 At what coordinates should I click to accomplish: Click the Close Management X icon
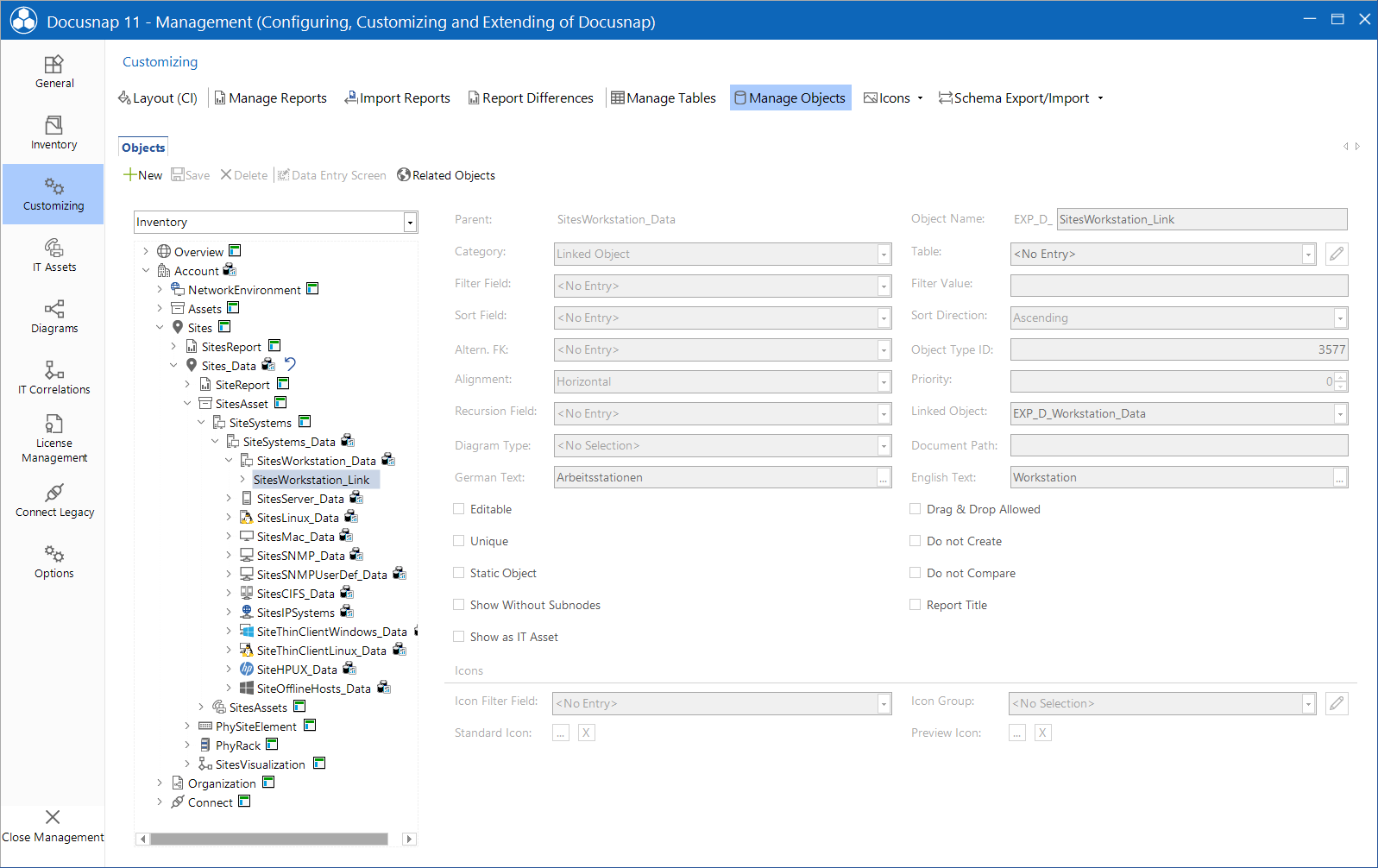[53, 817]
